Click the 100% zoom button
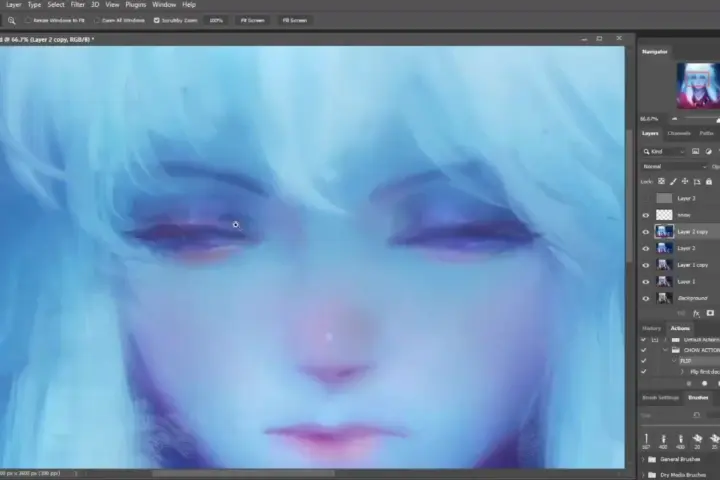This screenshot has height=480, width=720. 216,20
